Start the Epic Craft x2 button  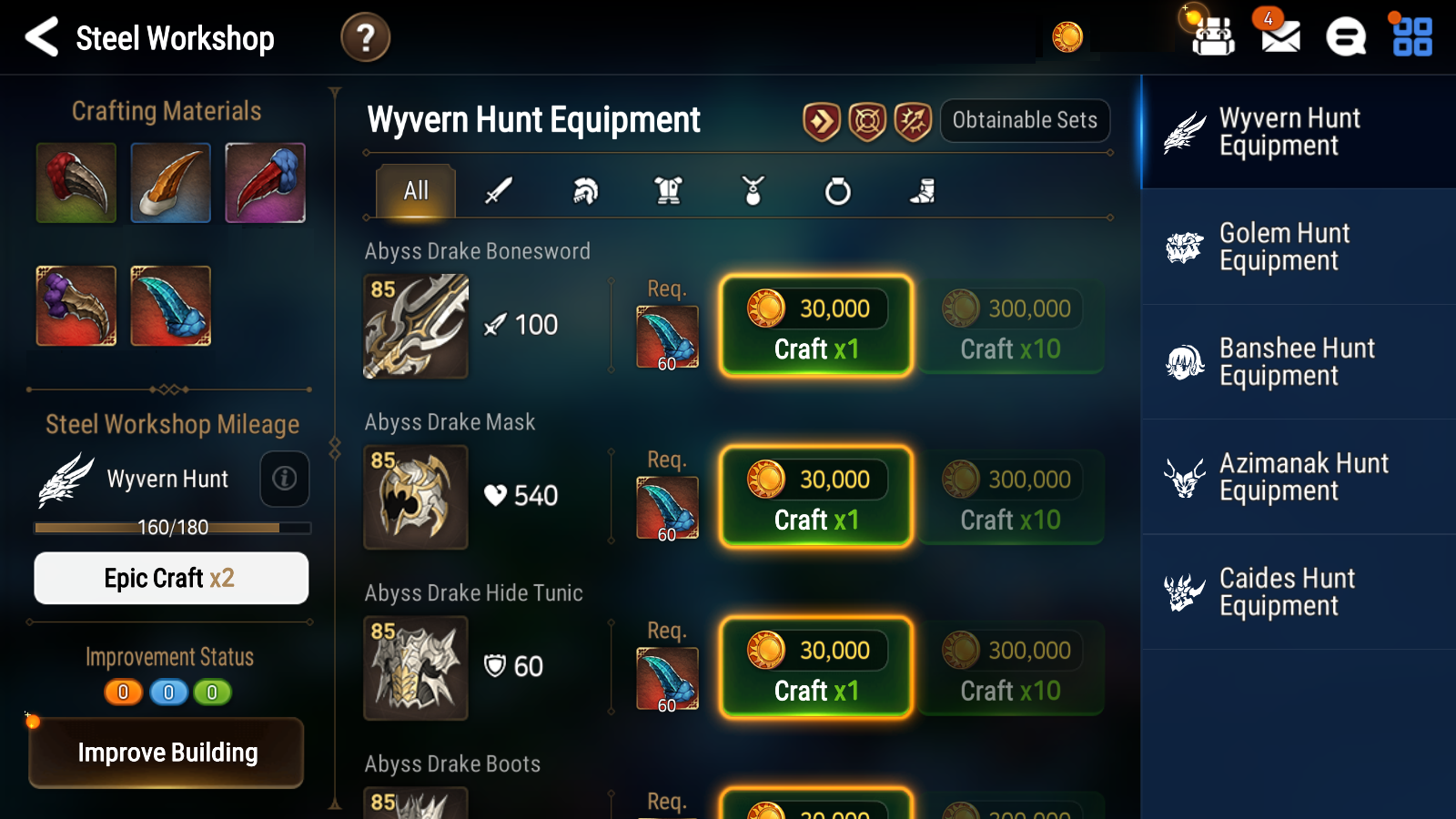pos(171,578)
